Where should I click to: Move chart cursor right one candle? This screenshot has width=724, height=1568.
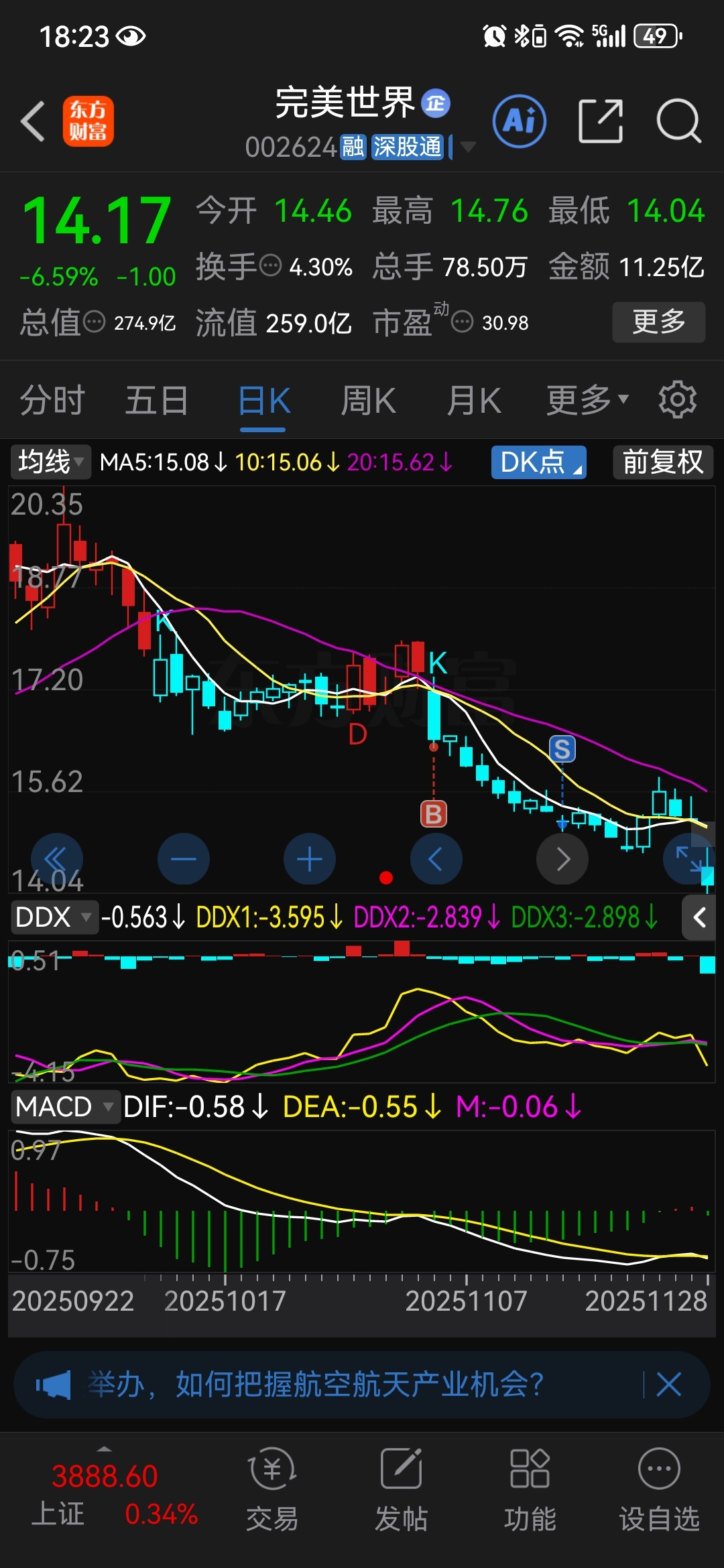click(562, 859)
